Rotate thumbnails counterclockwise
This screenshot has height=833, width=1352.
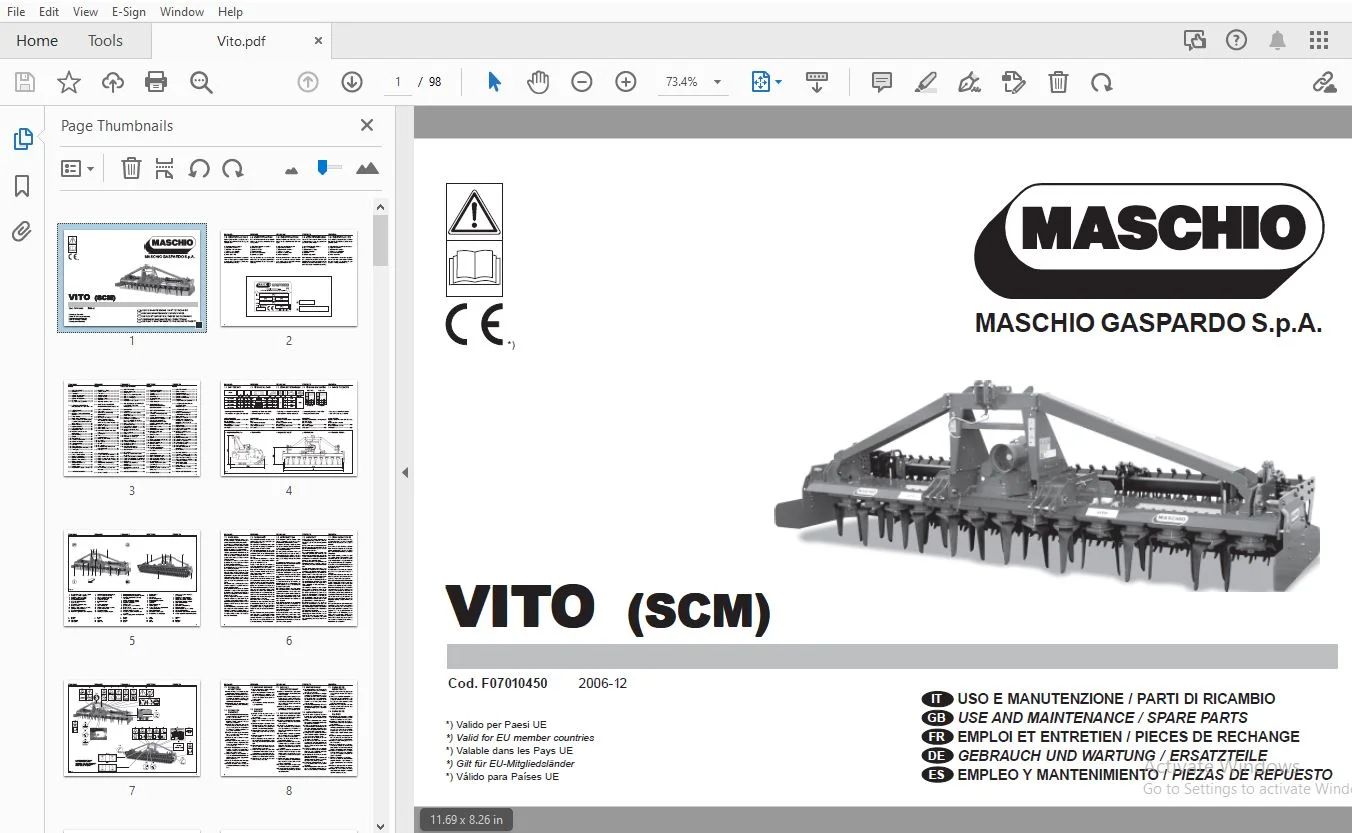click(x=199, y=168)
